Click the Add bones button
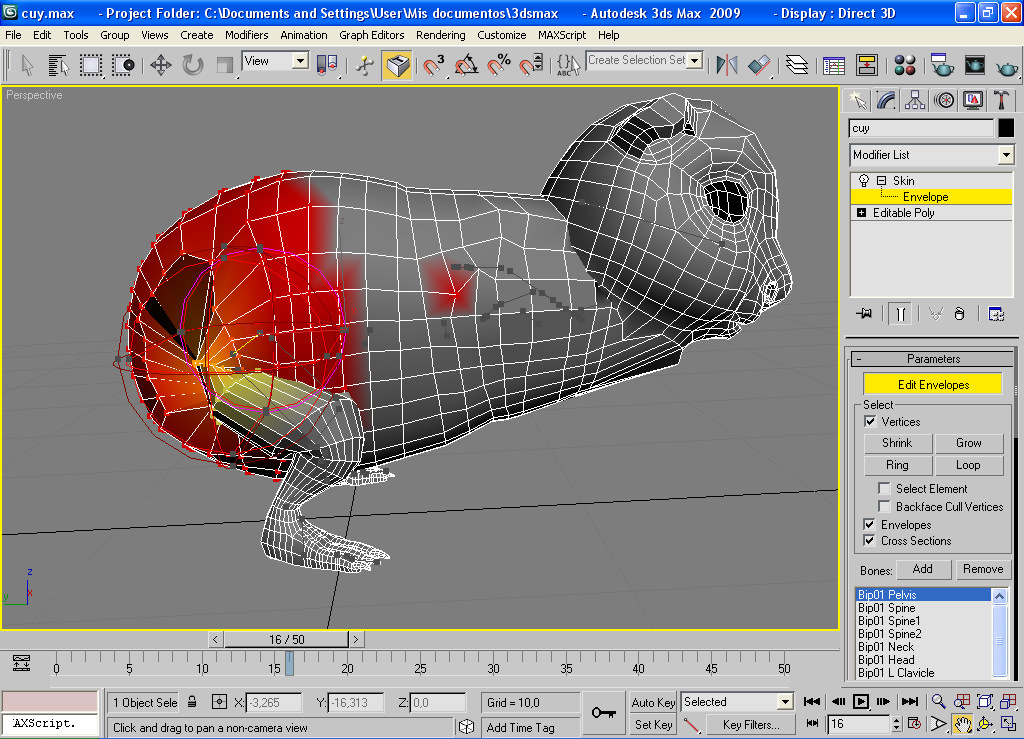The width and height of the screenshot is (1024, 739). point(922,569)
